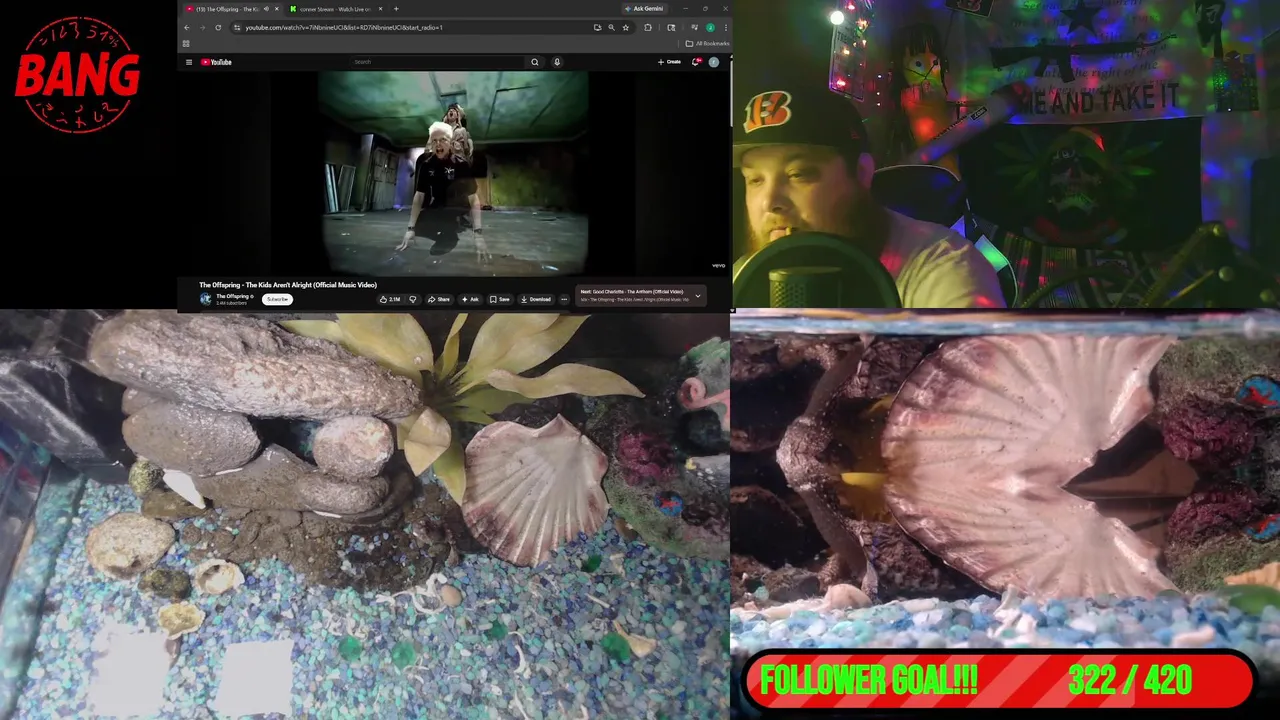Viewport: 1280px width, 720px height.
Task: Open Ask Gemini
Action: (643, 9)
